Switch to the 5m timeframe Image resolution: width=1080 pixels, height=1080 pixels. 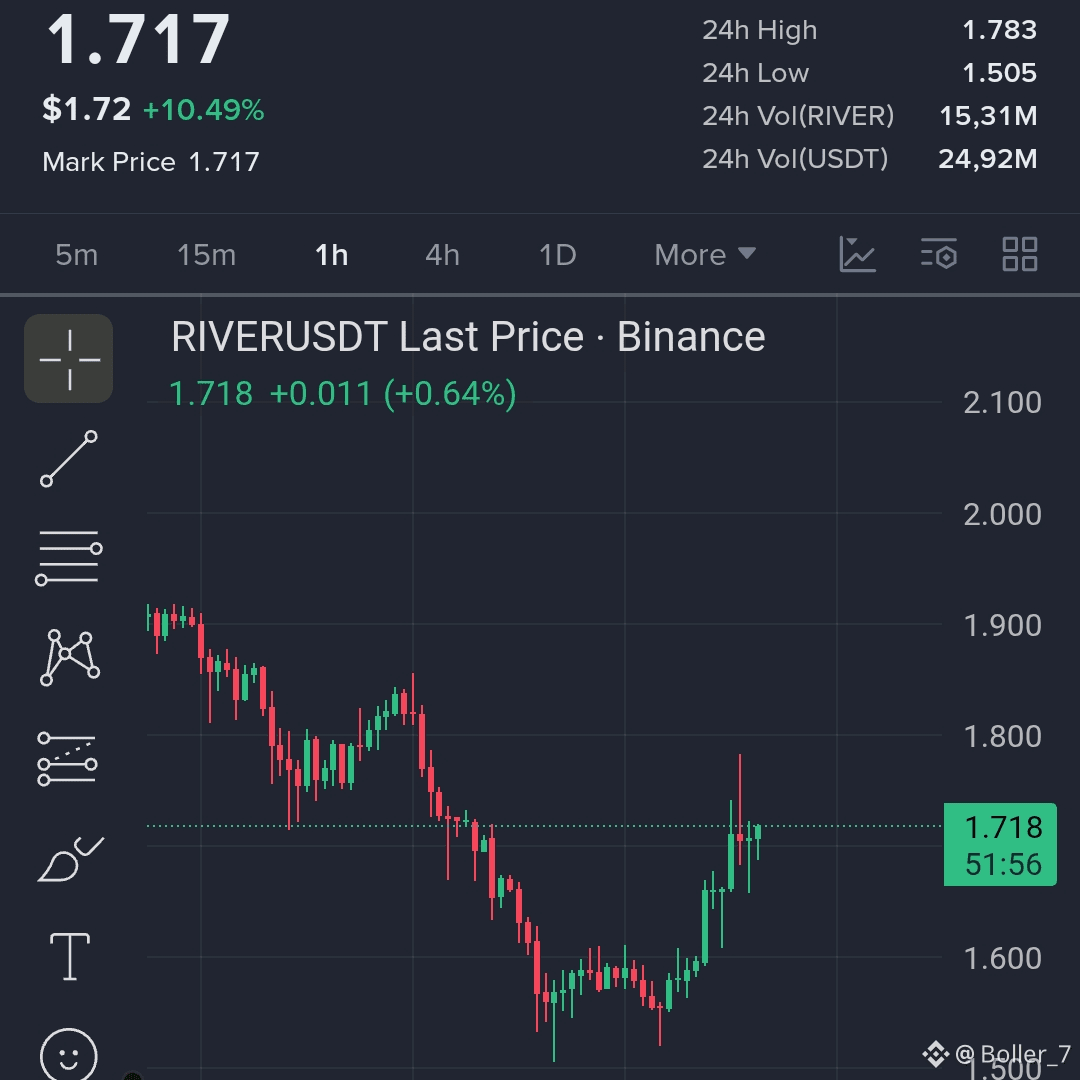[76, 255]
